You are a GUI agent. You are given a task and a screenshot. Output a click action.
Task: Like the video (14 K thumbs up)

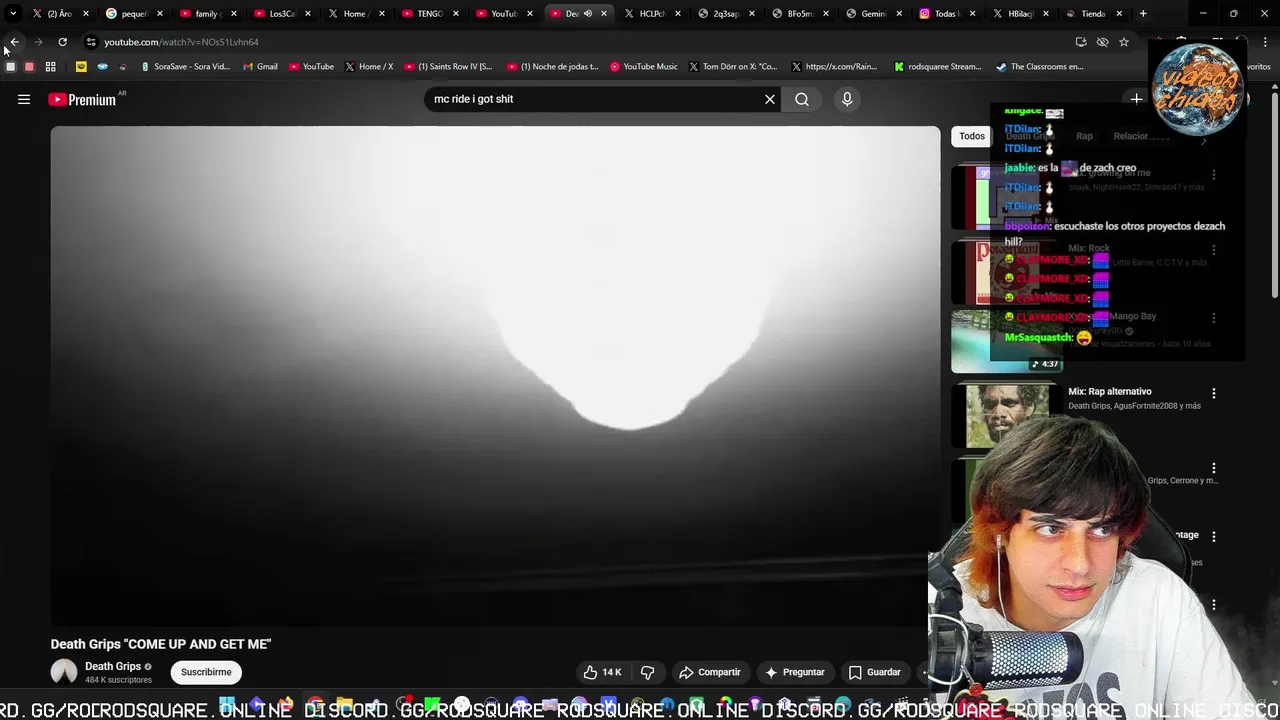tap(602, 672)
